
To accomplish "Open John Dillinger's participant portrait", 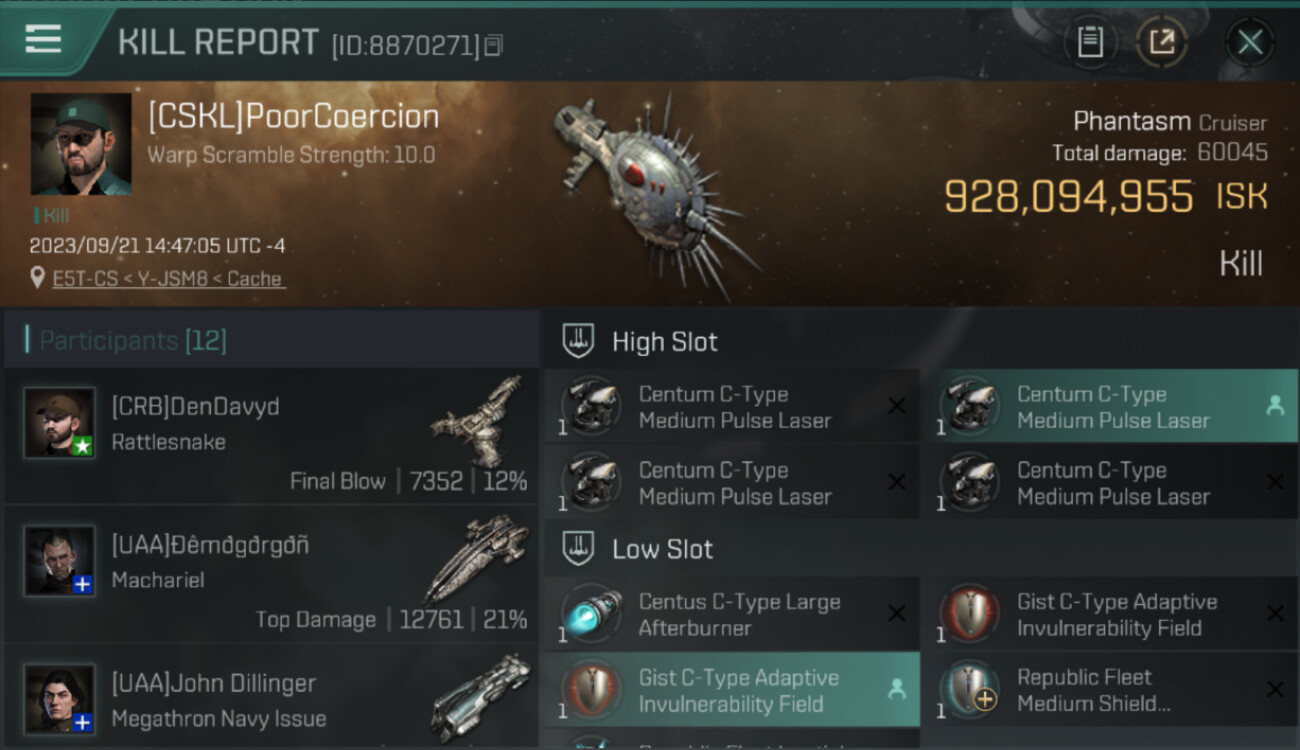I will [x=60, y=699].
